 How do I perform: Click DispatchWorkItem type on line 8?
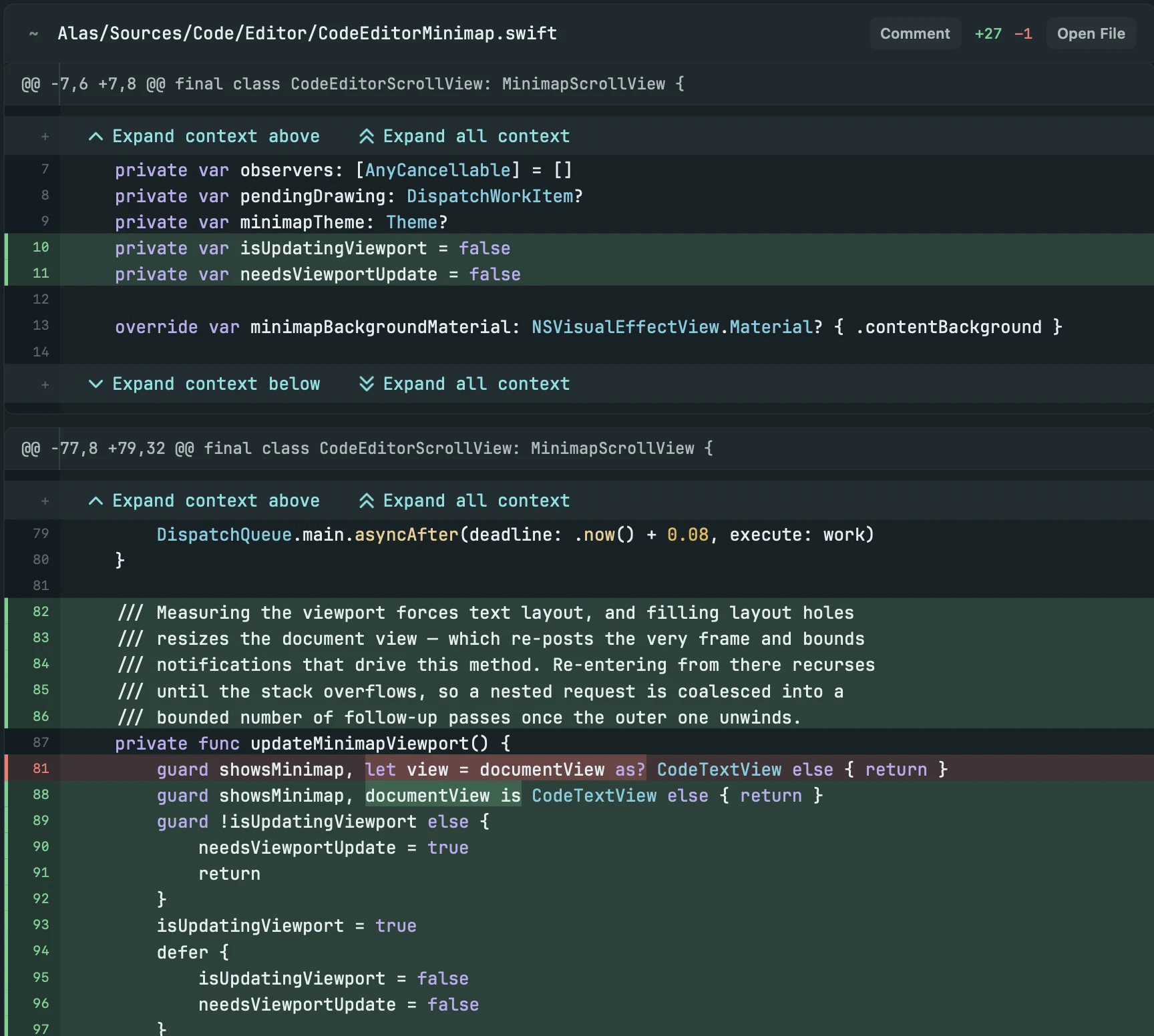(x=490, y=196)
